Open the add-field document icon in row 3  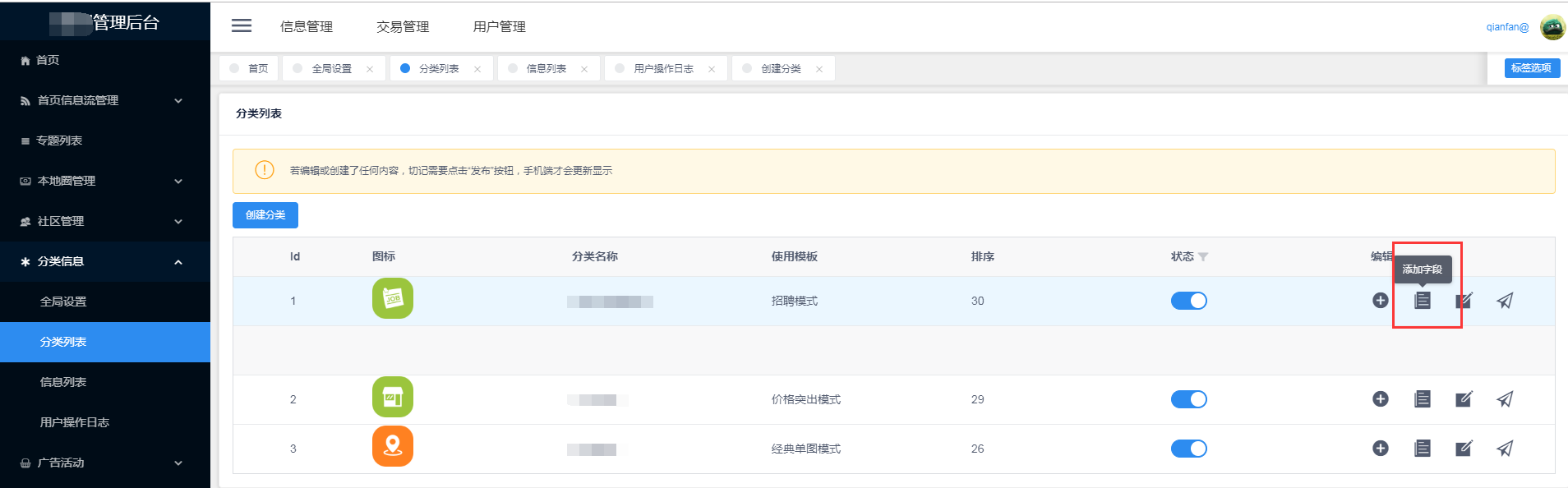pyautogui.click(x=1423, y=449)
